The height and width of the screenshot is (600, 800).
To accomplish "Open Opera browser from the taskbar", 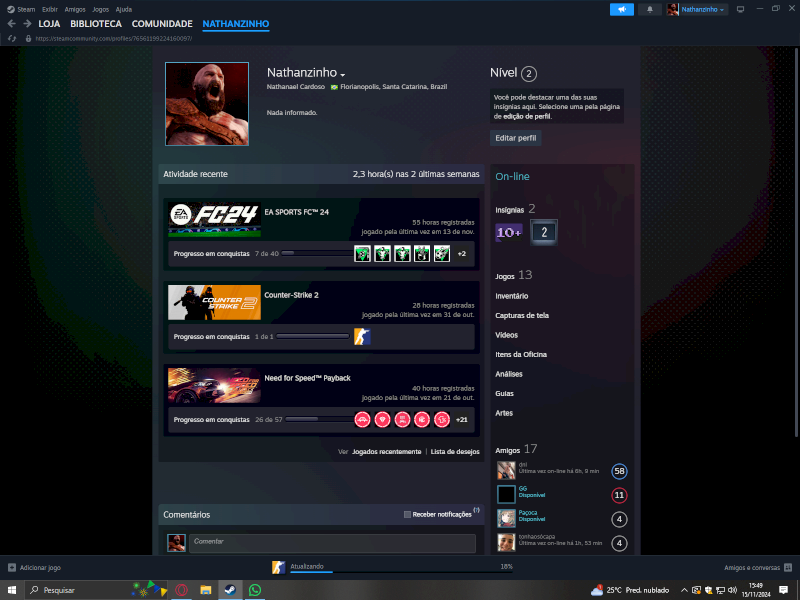I will (x=181, y=590).
